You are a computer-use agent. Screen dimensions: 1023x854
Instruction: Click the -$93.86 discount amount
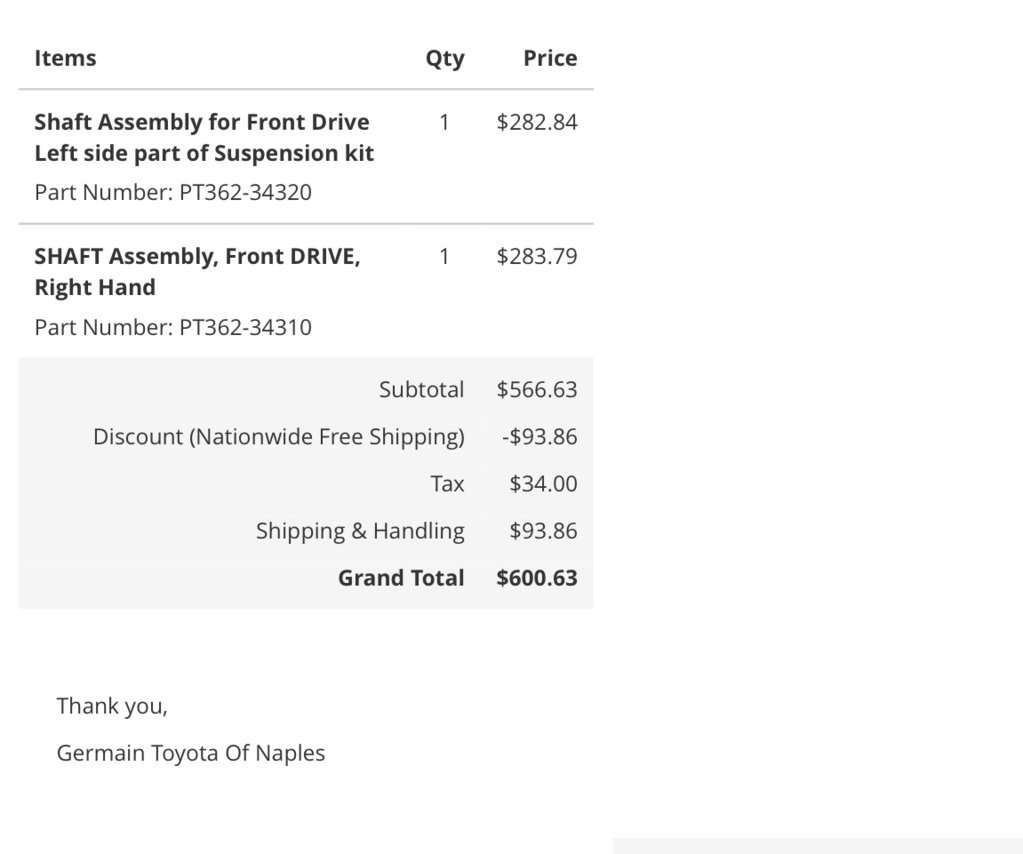pos(540,436)
